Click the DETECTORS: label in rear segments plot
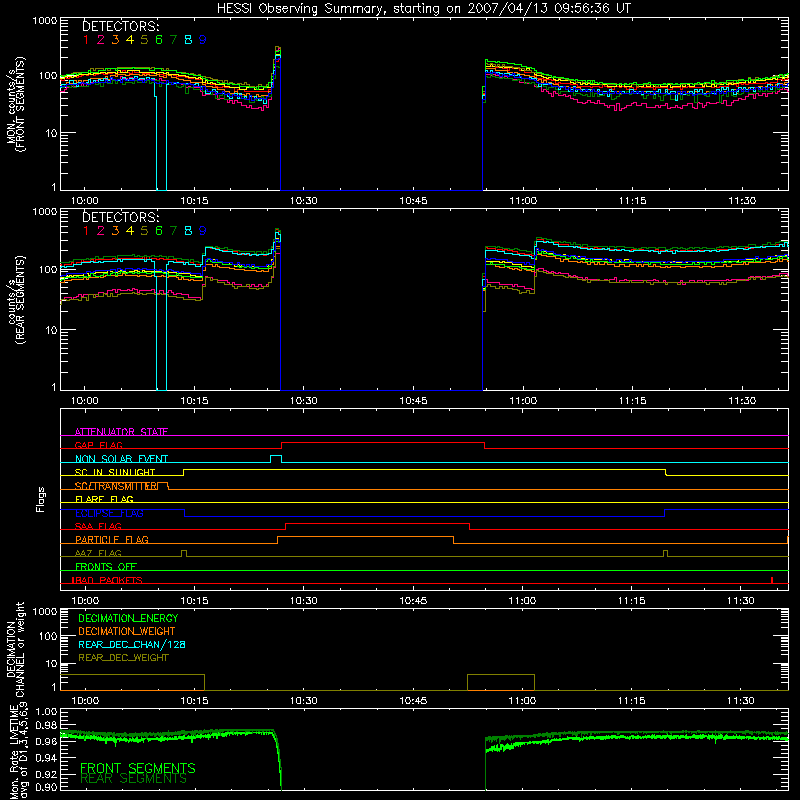 pos(121,217)
